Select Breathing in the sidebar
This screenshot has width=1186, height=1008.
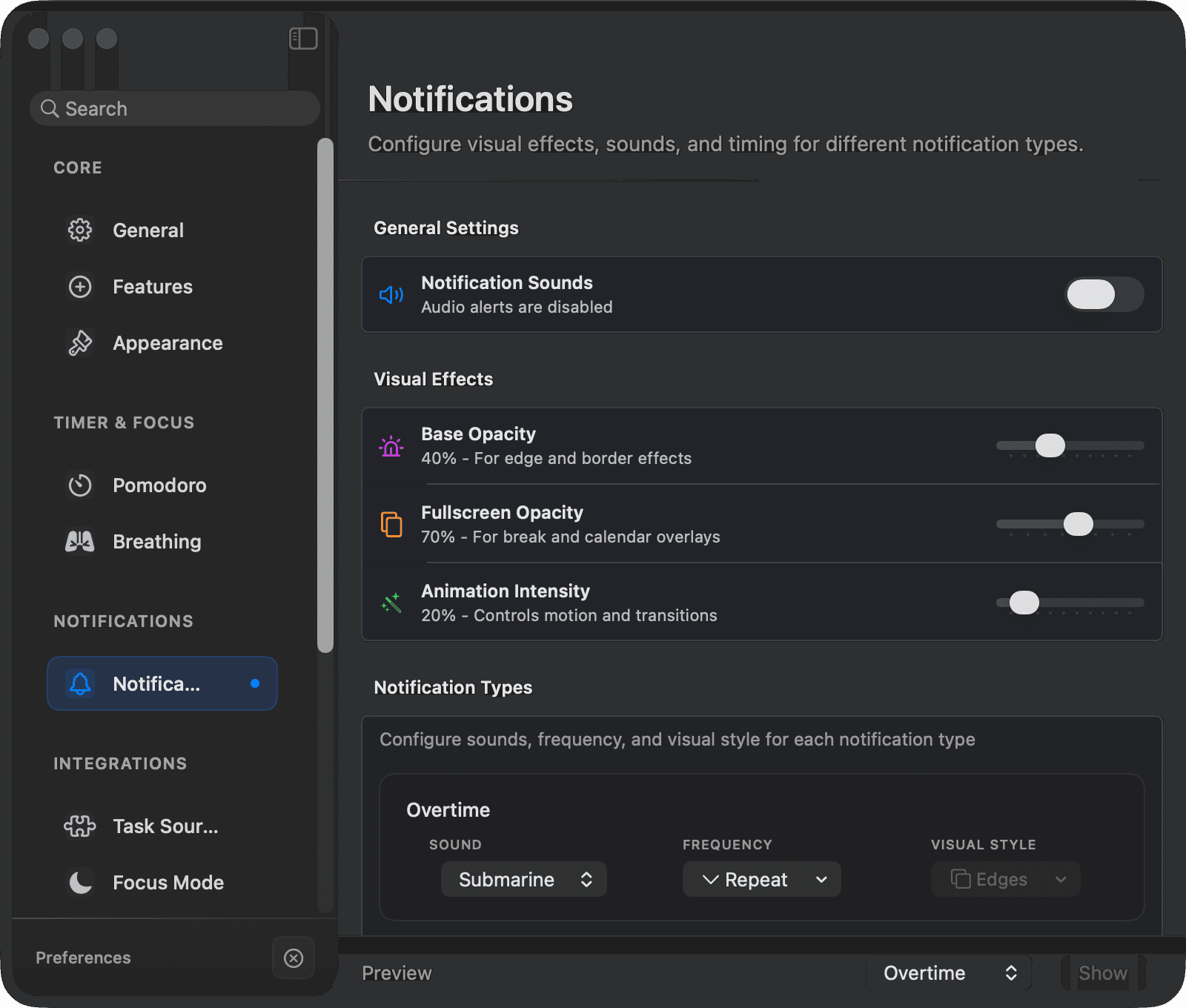click(162, 541)
